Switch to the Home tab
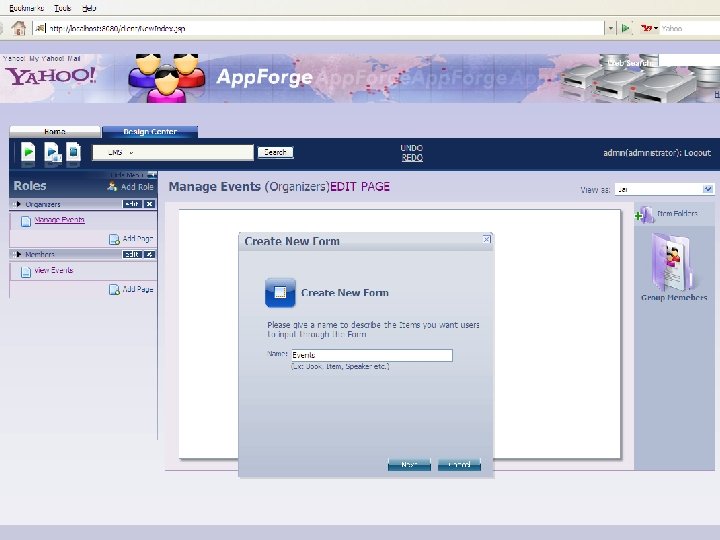Viewport: 720px width, 540px height. click(x=55, y=131)
